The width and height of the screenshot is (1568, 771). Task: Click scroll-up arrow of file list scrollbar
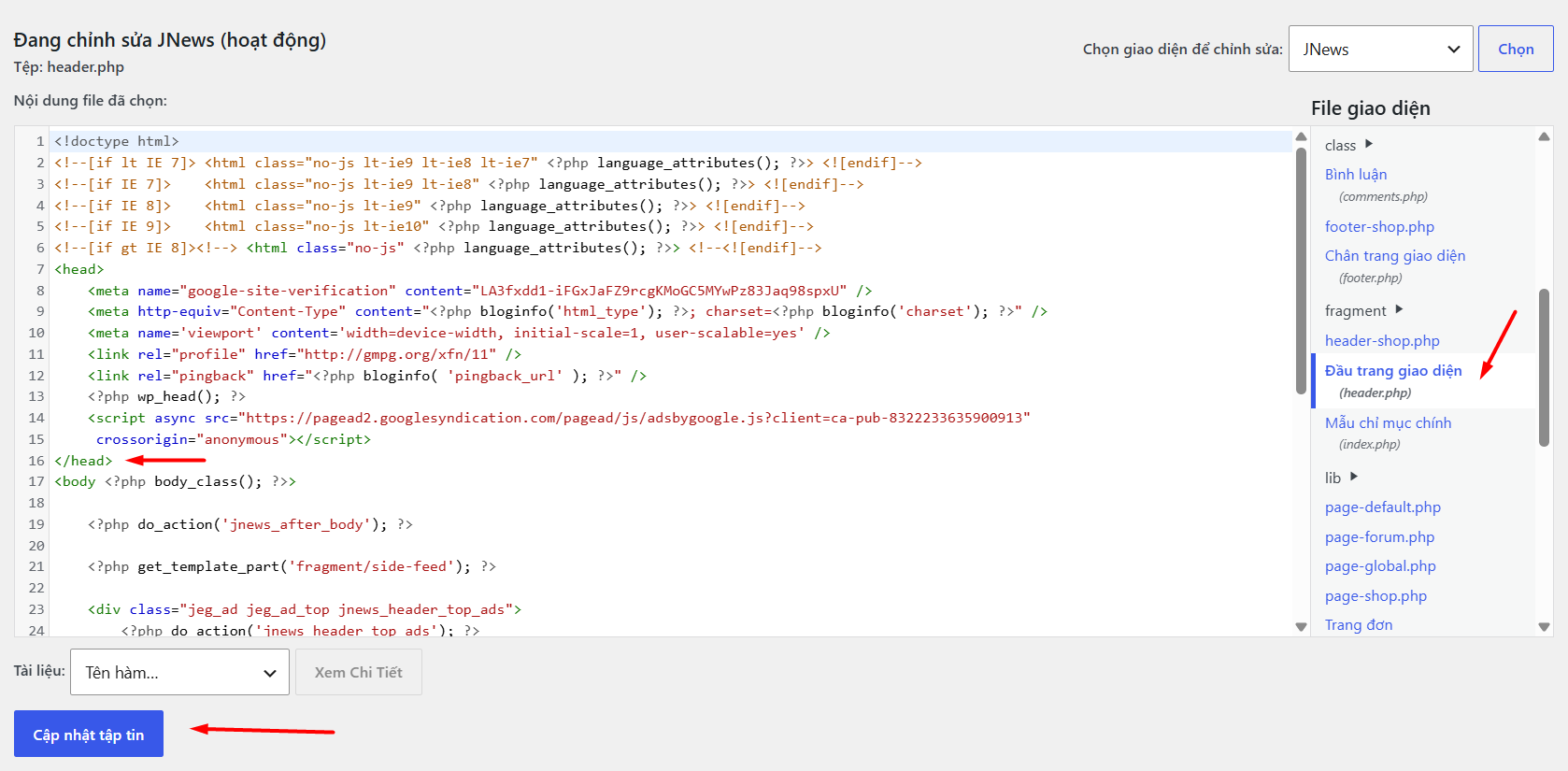pyautogui.click(x=1544, y=136)
